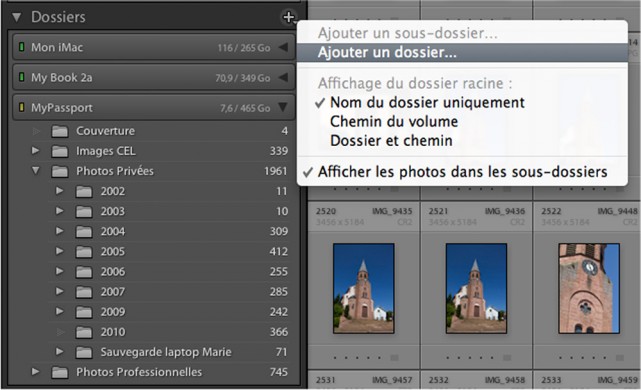
Task: Click the yellow status indicator on MyPassport
Action: [22, 108]
